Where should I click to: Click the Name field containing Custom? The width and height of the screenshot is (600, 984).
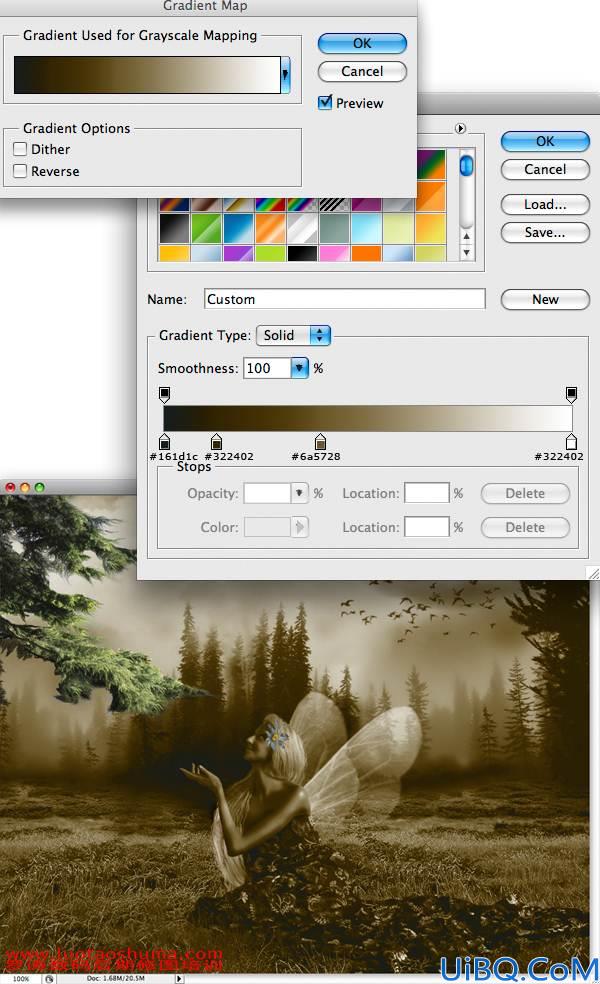pos(345,299)
